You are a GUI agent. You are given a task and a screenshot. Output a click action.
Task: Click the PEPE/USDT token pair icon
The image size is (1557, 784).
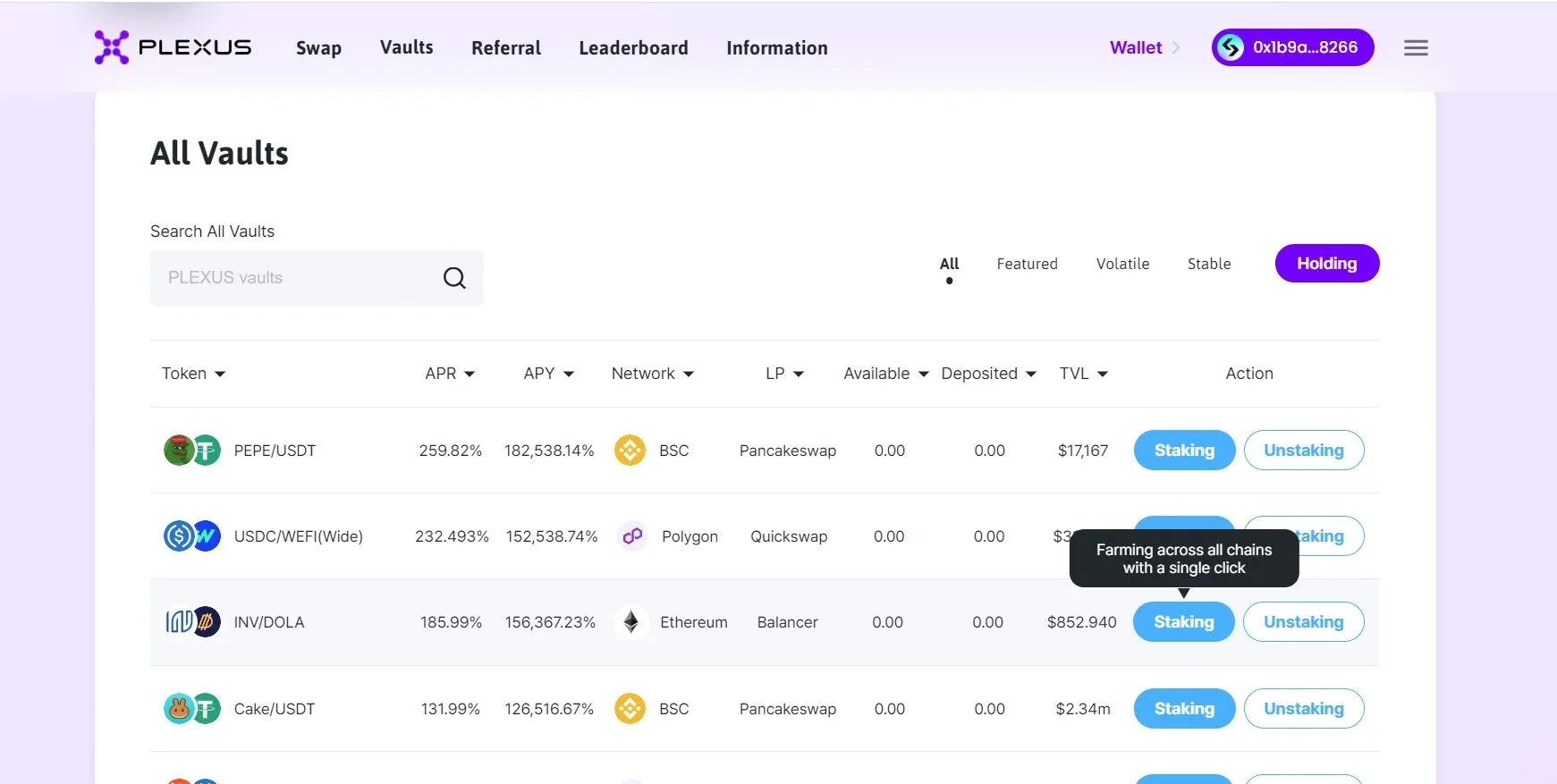tap(192, 451)
